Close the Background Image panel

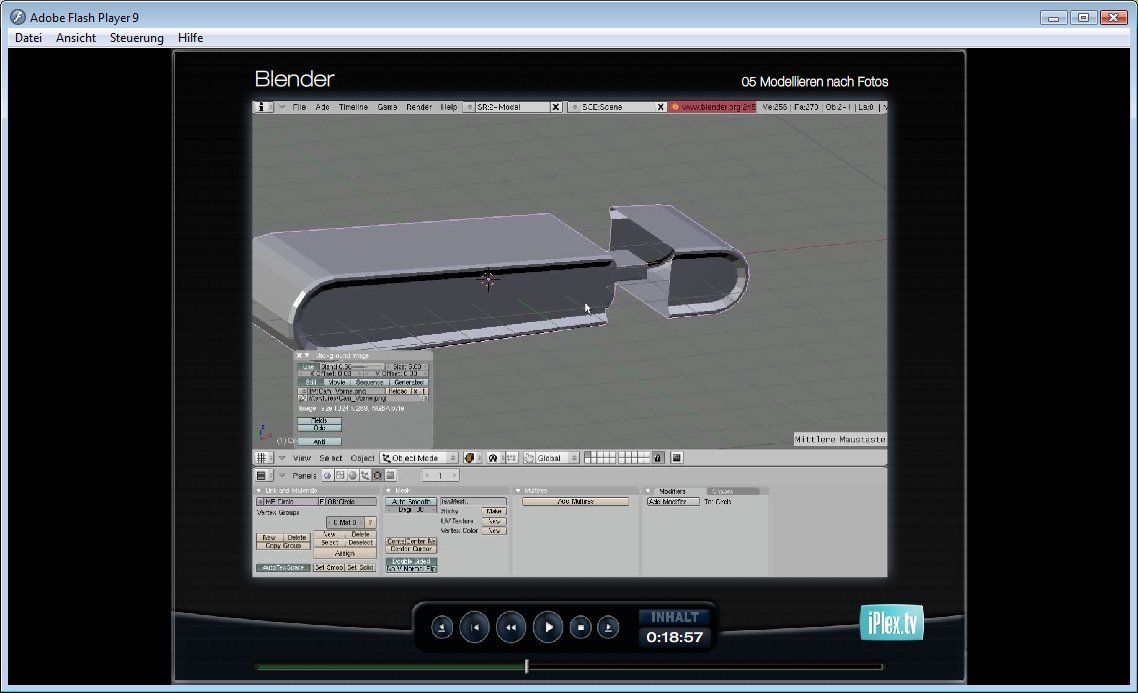[299, 355]
